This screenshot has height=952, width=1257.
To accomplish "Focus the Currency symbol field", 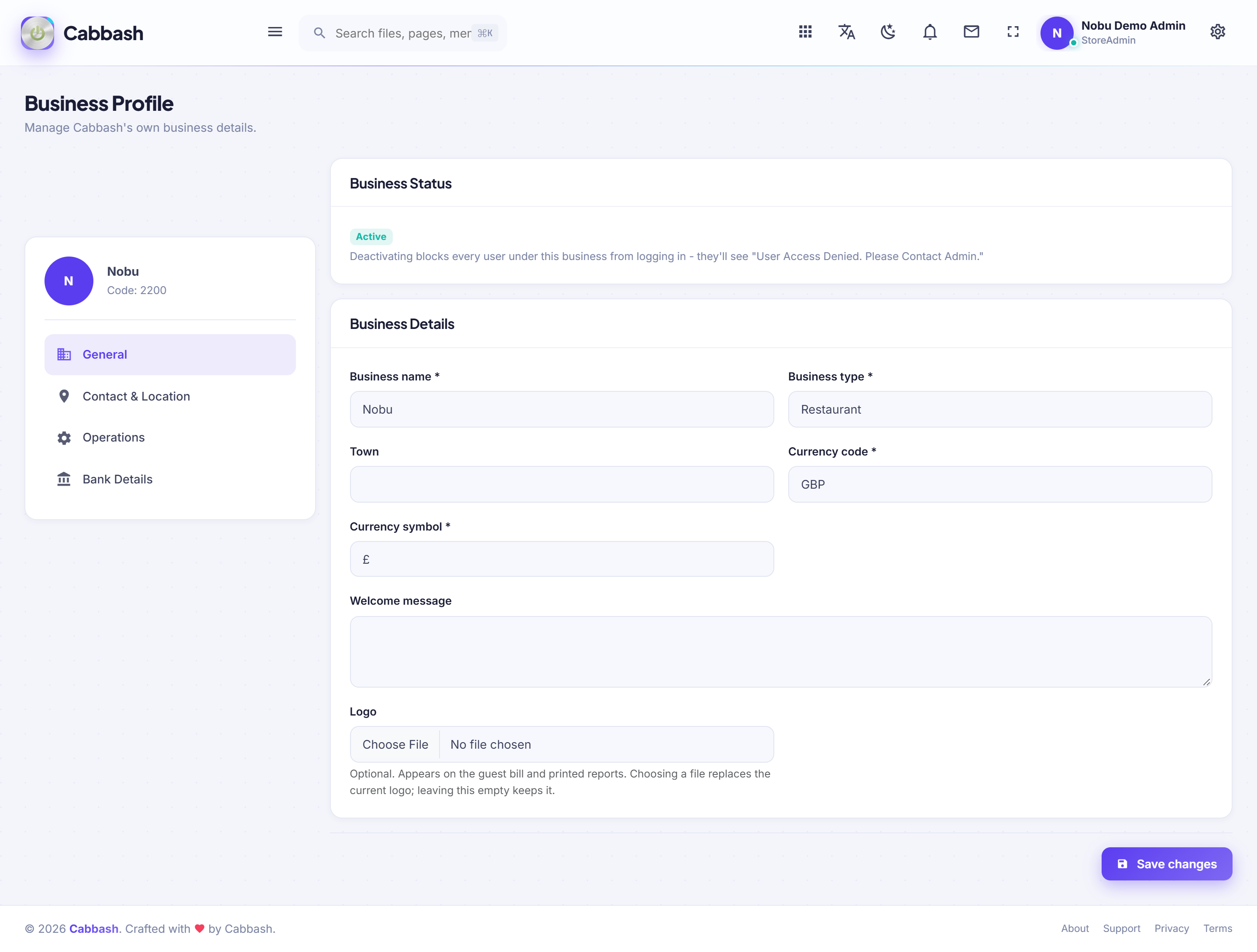I will pos(561,559).
